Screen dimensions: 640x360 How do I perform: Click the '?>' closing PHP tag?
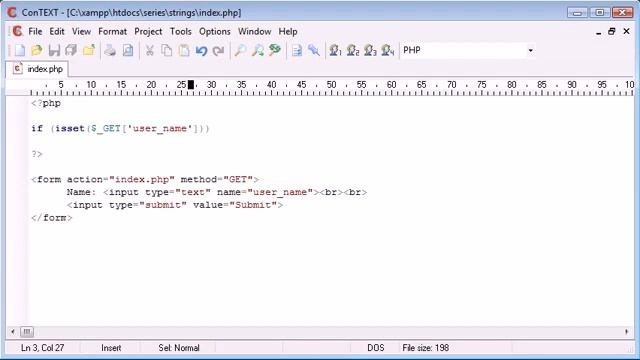37,154
